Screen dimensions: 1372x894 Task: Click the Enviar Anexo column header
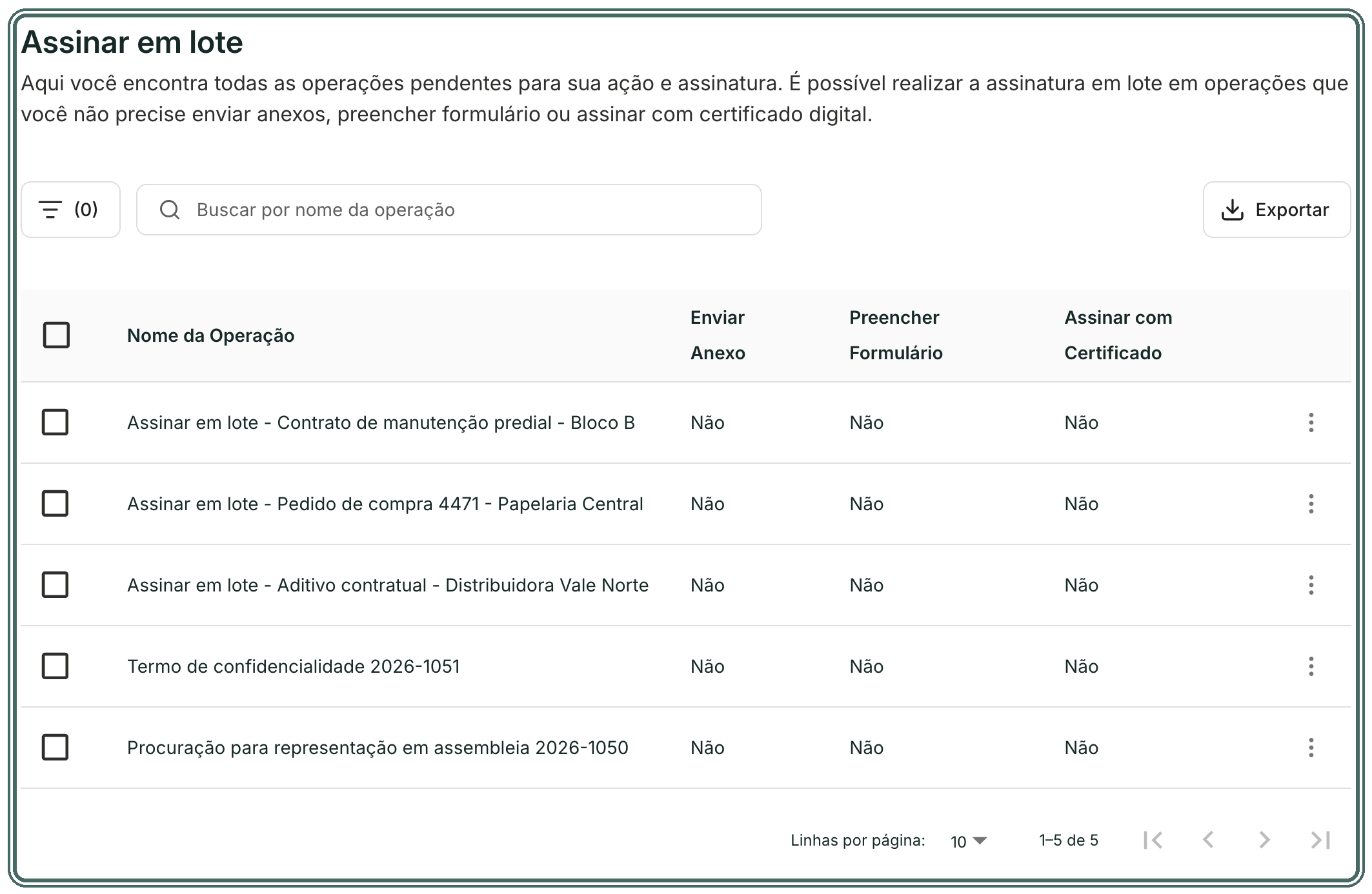coord(718,335)
